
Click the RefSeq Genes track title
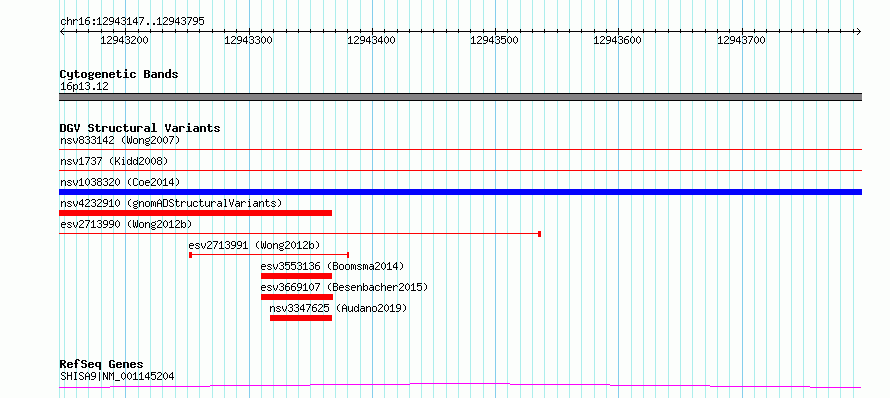[102, 364]
